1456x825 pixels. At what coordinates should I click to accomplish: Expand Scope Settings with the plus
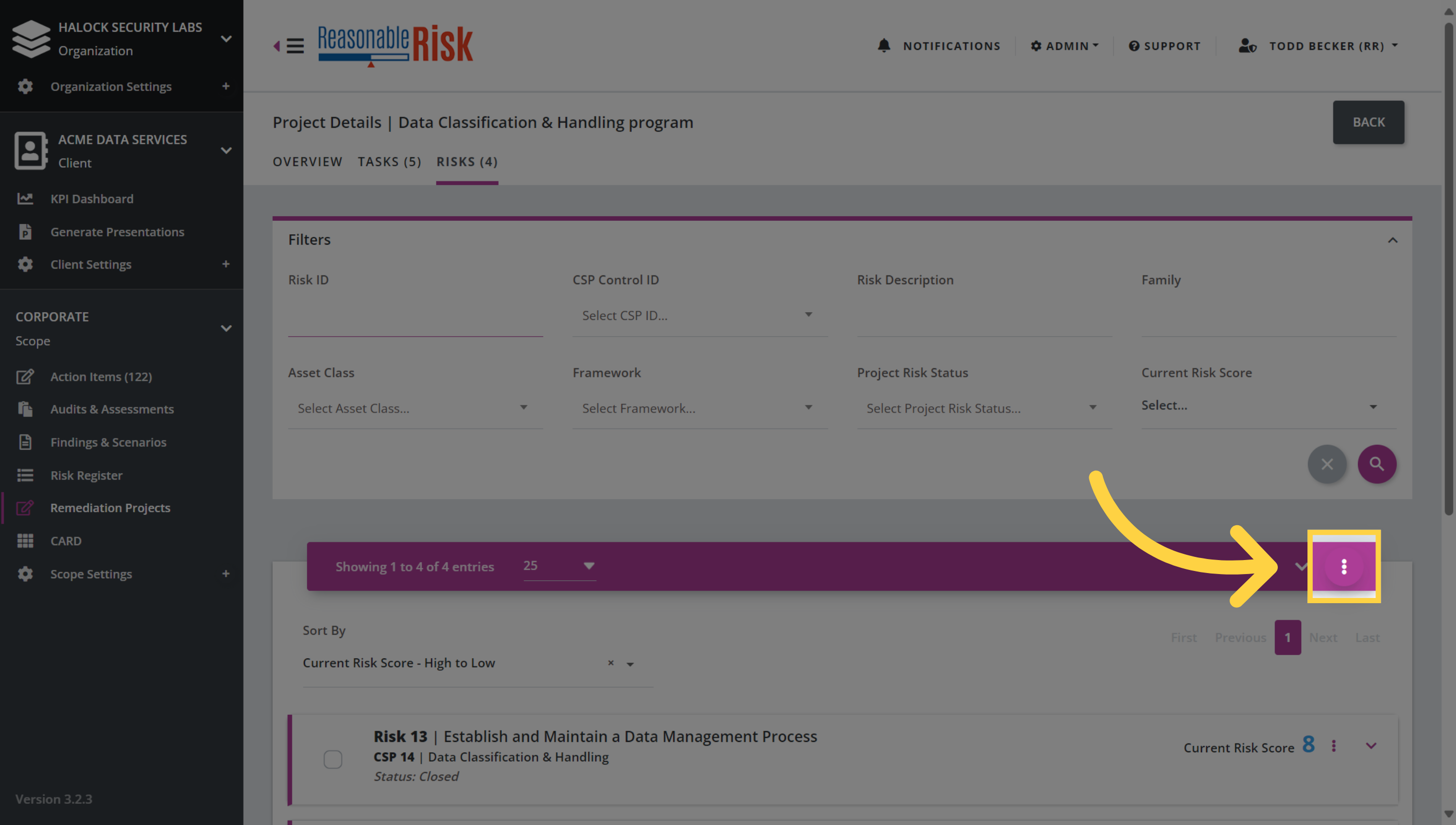click(226, 574)
